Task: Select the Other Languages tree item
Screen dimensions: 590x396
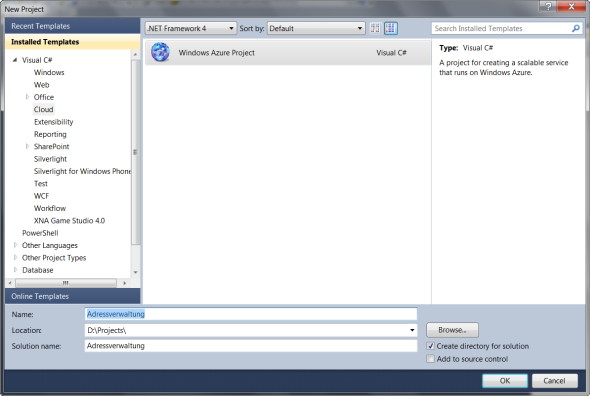Action: 50,245
